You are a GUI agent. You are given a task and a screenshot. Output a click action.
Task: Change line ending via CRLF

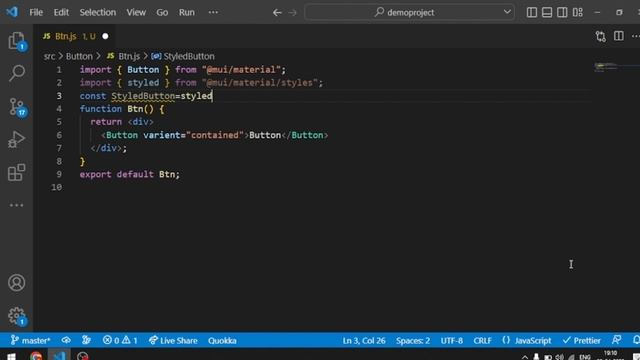click(482, 340)
